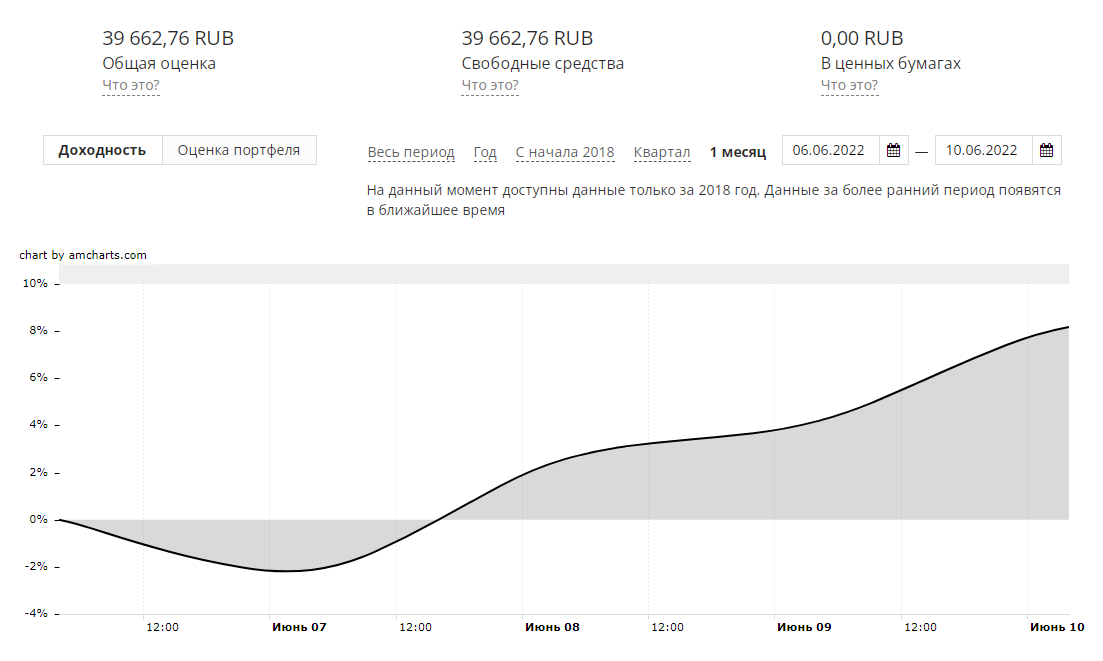Click the Июнь 10 axis date label
Image resolution: width=1103 pixels, height=661 pixels.
click(x=1057, y=628)
